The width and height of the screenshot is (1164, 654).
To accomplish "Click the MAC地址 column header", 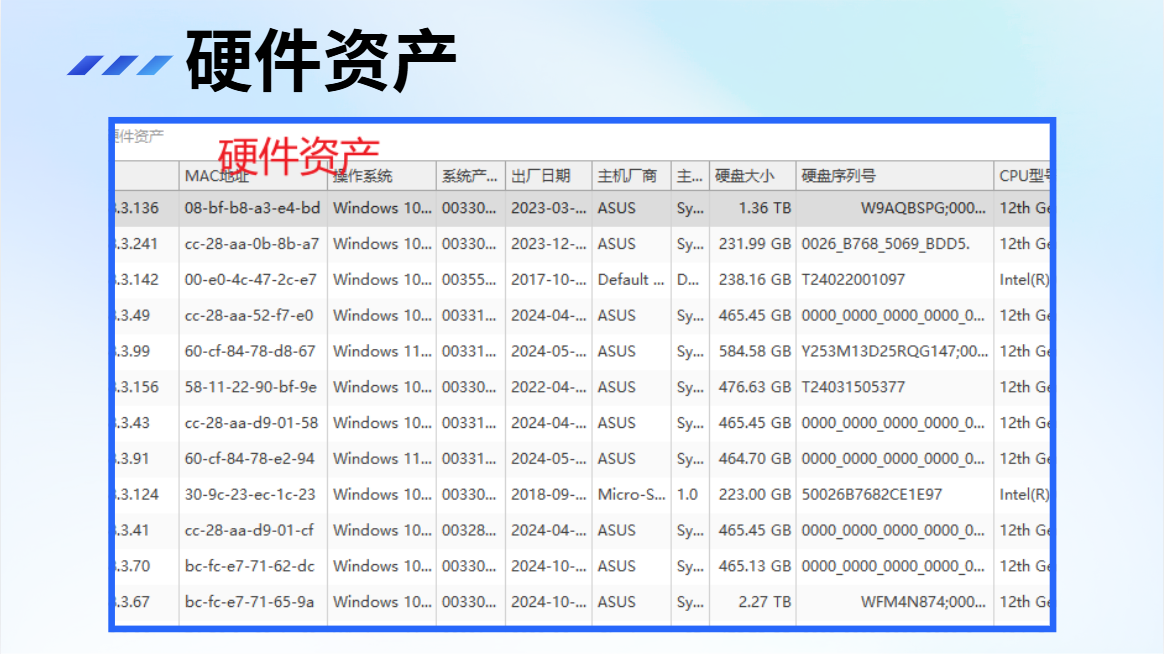I will tap(253, 176).
